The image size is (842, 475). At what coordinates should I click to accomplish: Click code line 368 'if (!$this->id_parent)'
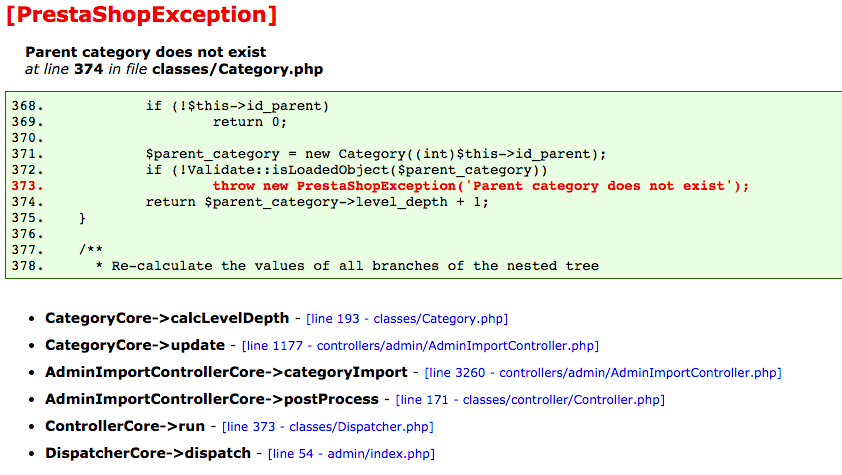pos(237,106)
